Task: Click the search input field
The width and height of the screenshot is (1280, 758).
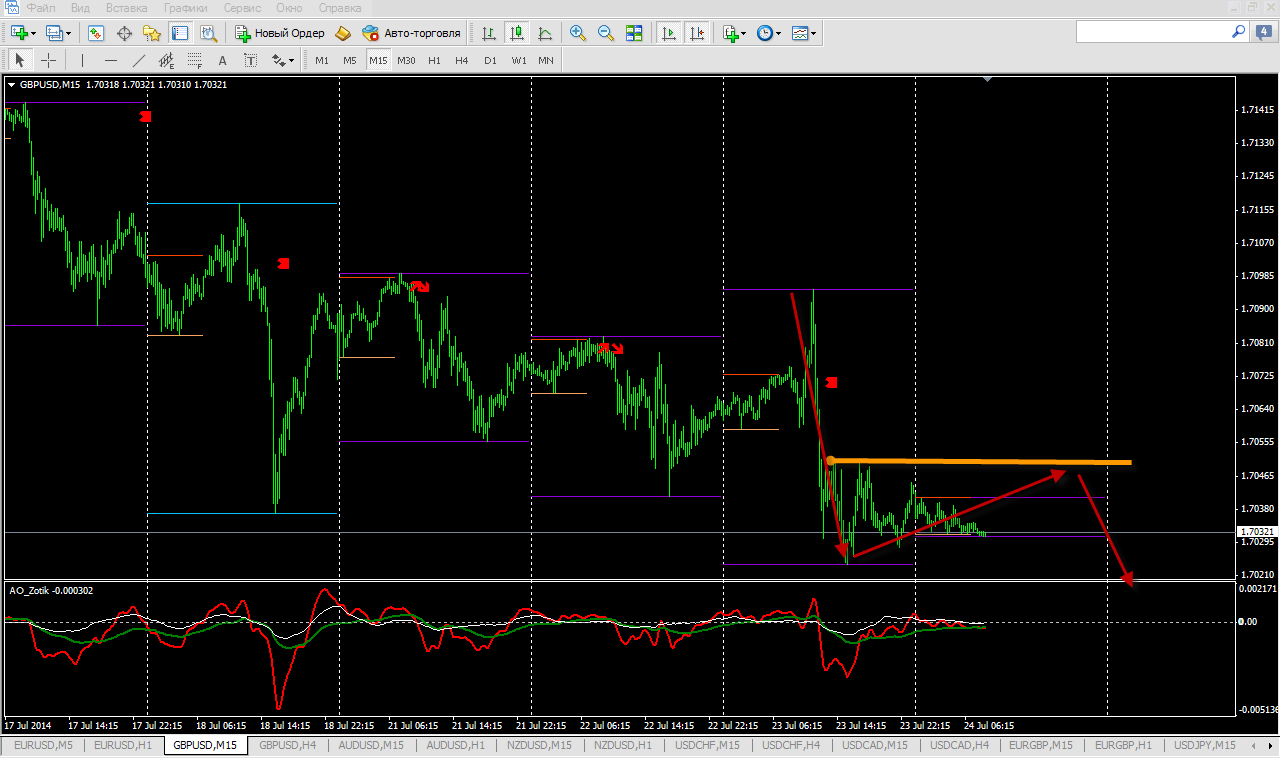Action: [x=1150, y=32]
